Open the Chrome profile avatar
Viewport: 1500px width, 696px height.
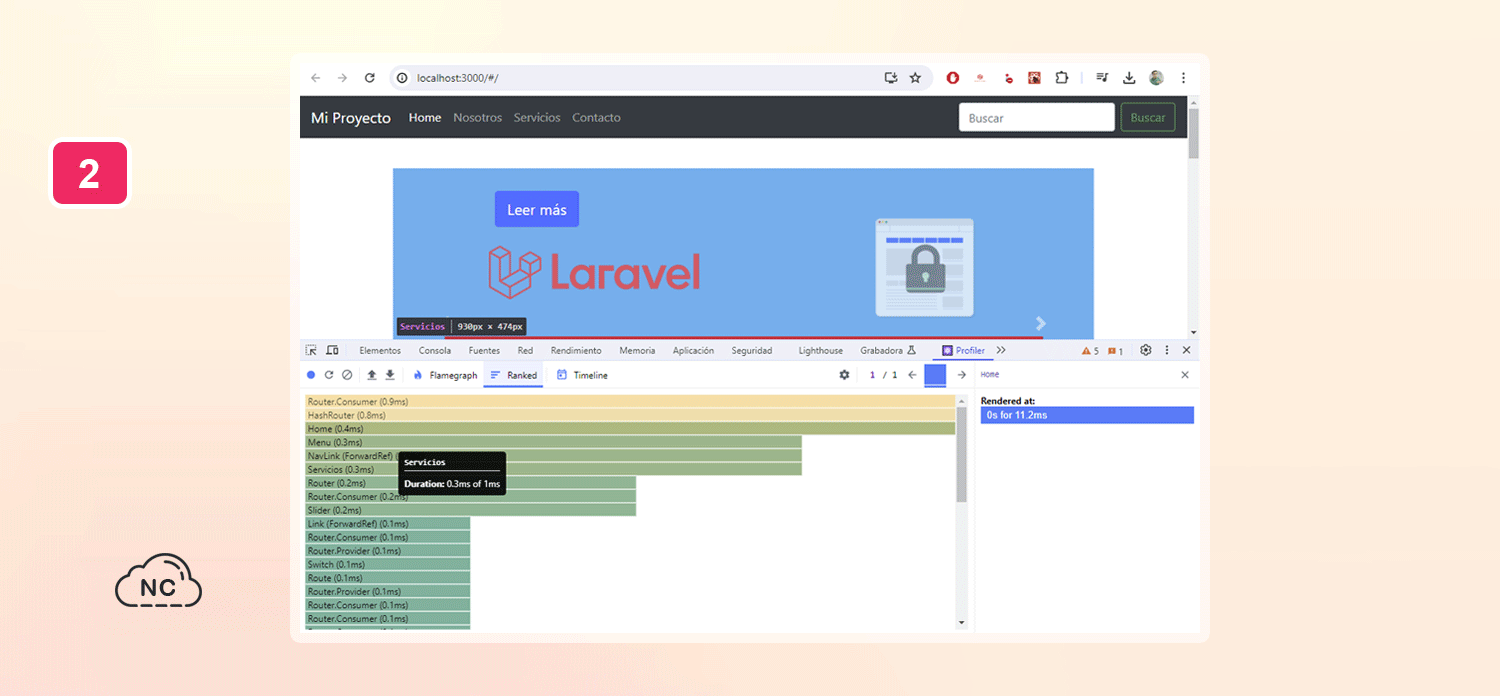1156,78
